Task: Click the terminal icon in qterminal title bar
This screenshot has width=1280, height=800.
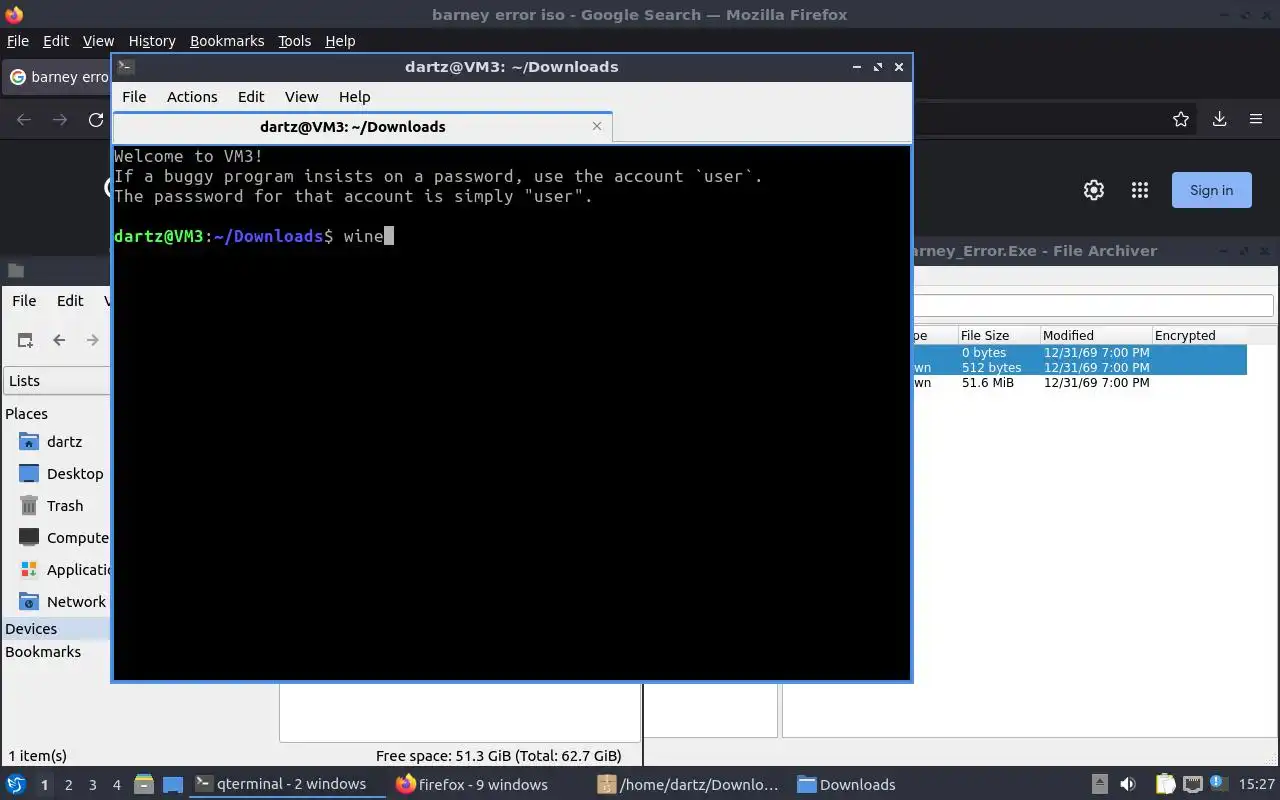Action: click(x=125, y=67)
